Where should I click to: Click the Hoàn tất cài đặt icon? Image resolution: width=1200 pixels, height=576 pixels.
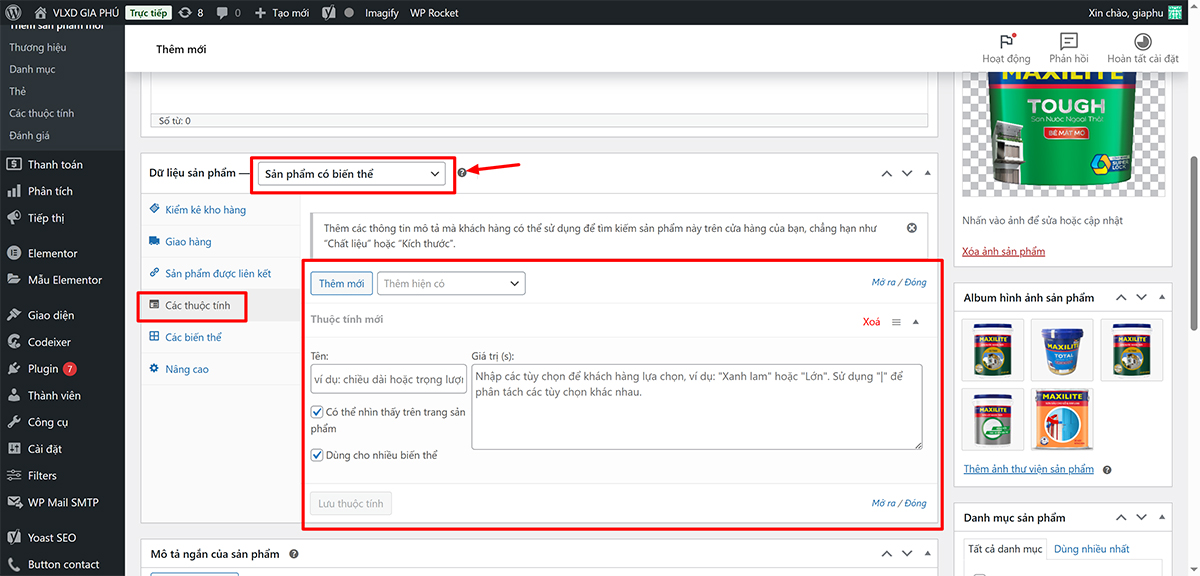coord(1142,42)
